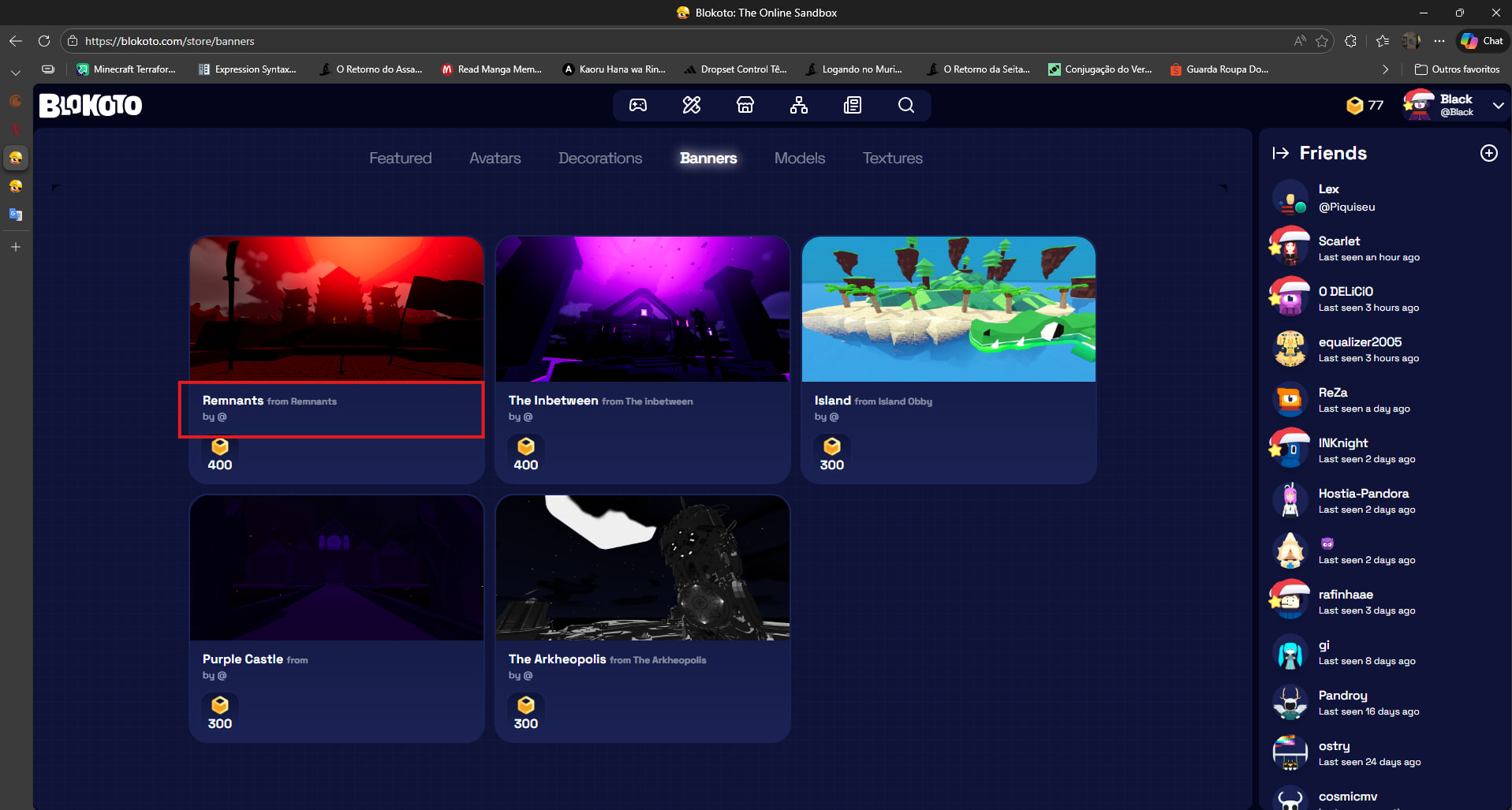Click the network hierarchy icon in navigation
Image resolution: width=1512 pixels, height=810 pixels.
click(799, 106)
